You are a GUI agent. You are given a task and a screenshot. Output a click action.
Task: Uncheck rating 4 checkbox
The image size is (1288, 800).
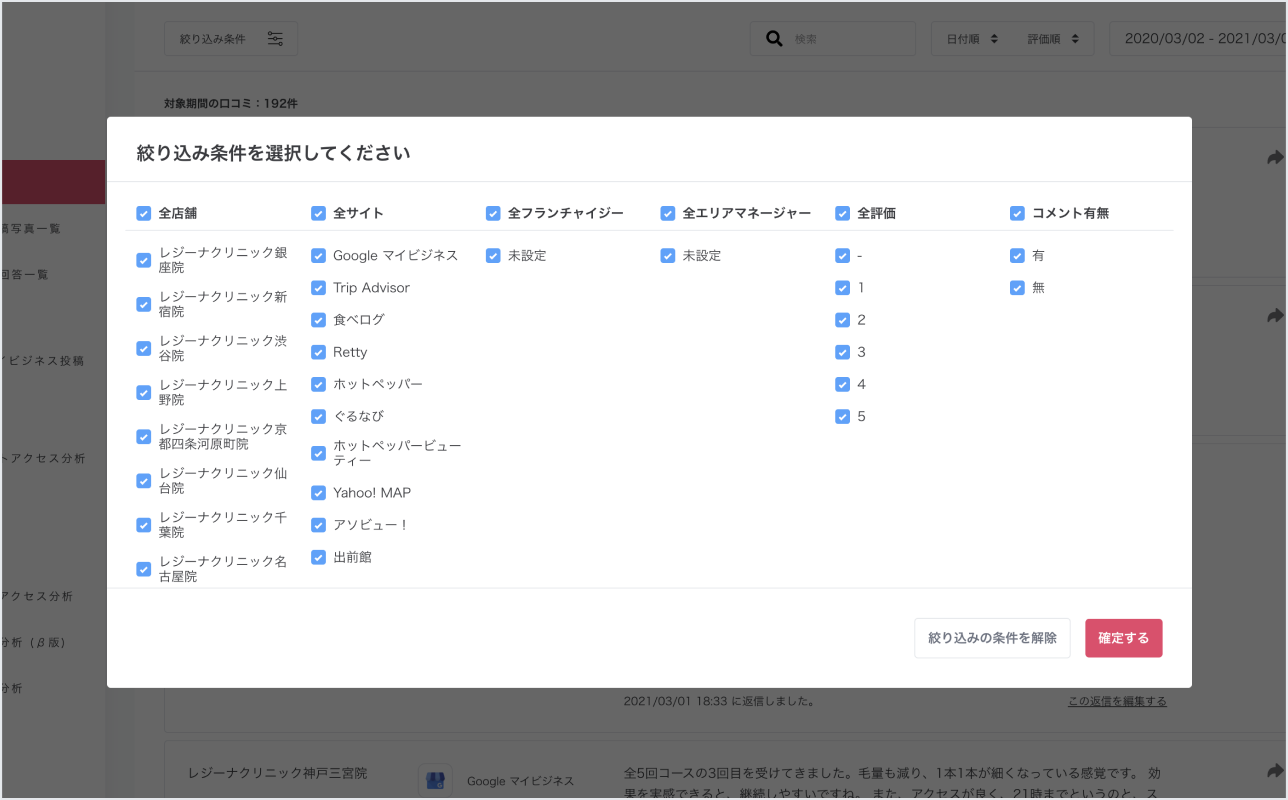(x=842, y=384)
